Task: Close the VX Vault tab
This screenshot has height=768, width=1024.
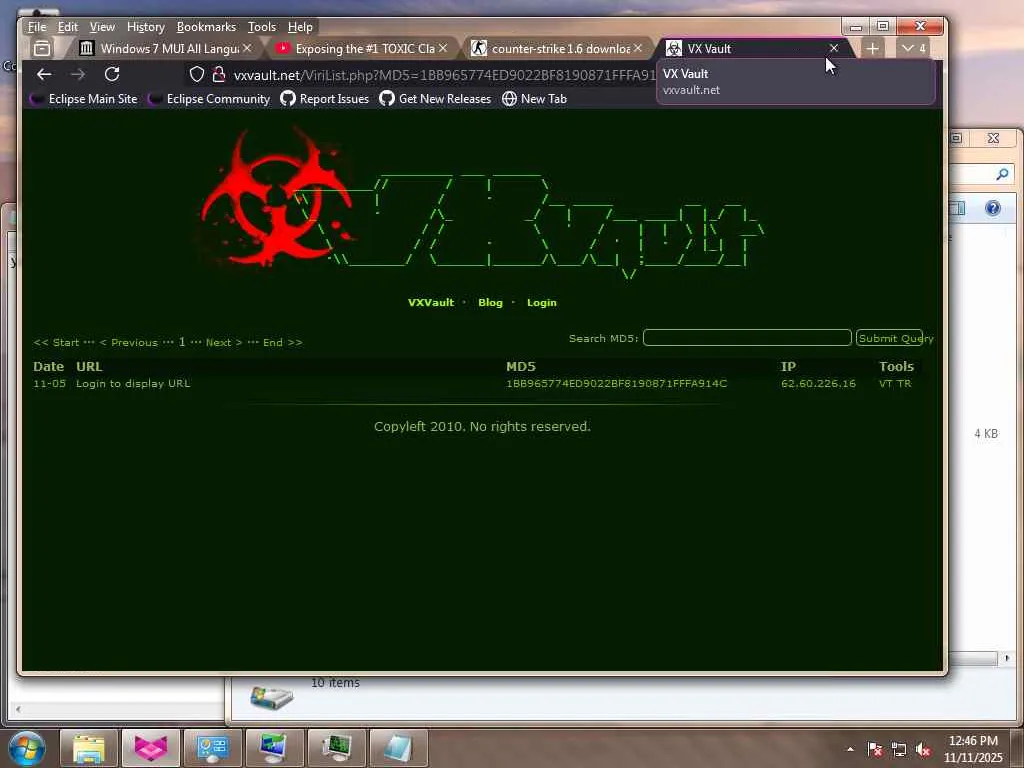Action: (834, 48)
